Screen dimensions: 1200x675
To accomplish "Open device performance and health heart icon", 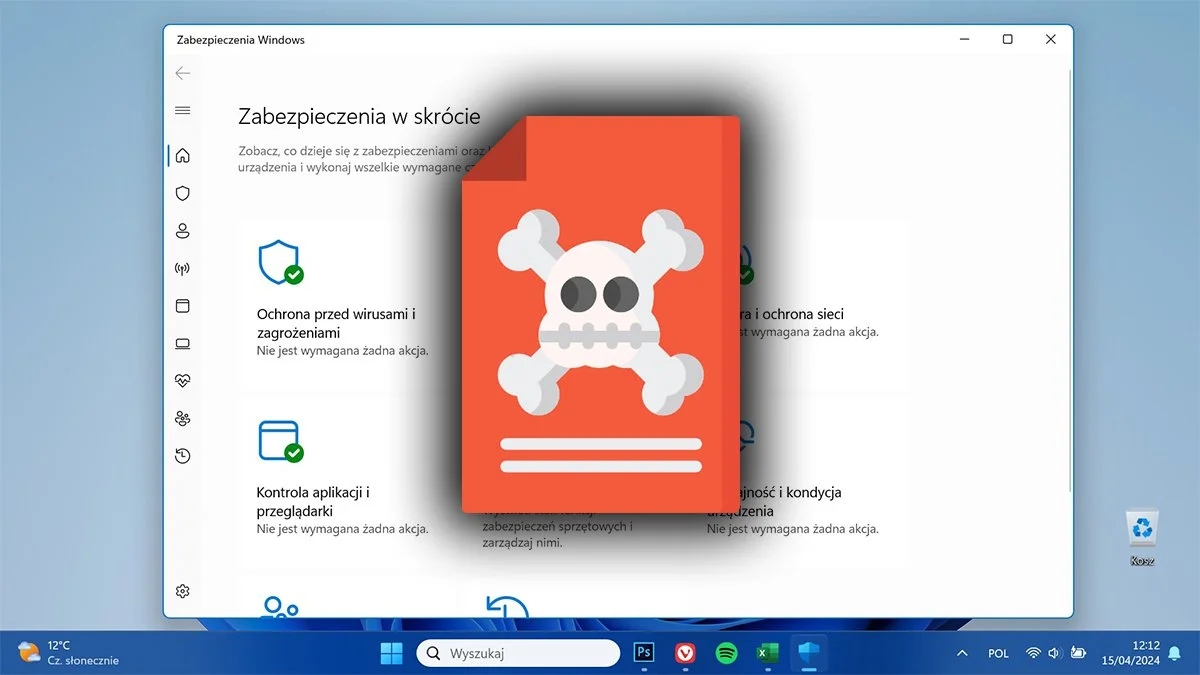I will coord(182,380).
